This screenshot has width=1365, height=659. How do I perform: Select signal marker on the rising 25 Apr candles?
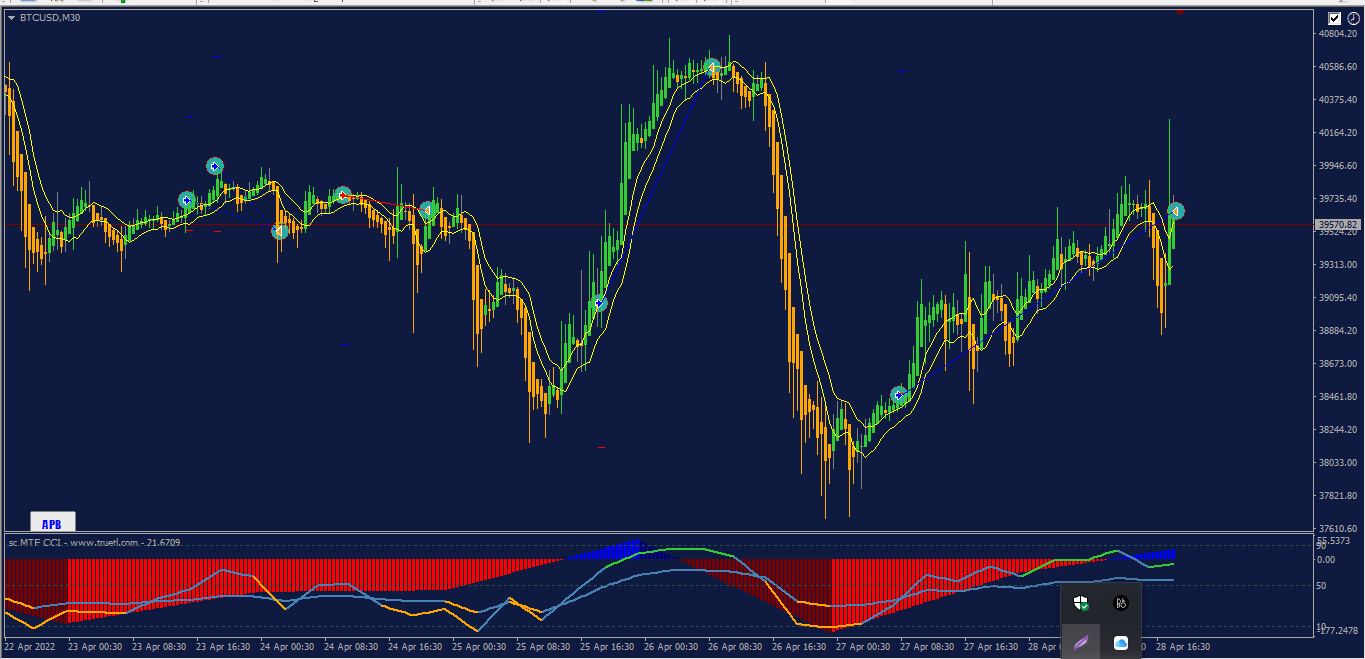[599, 303]
